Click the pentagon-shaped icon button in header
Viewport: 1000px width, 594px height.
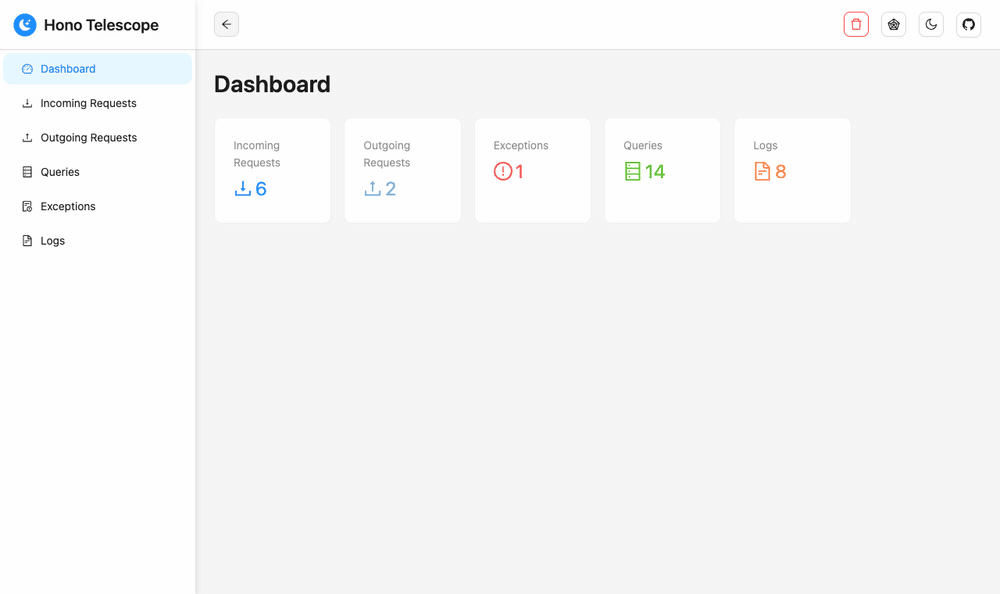[893, 24]
